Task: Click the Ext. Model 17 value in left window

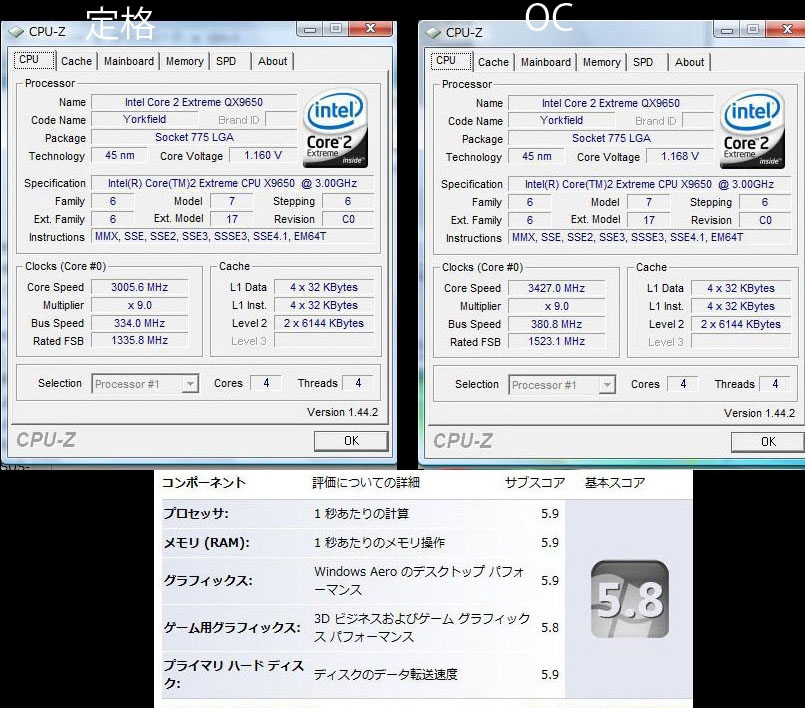Action: 232,219
